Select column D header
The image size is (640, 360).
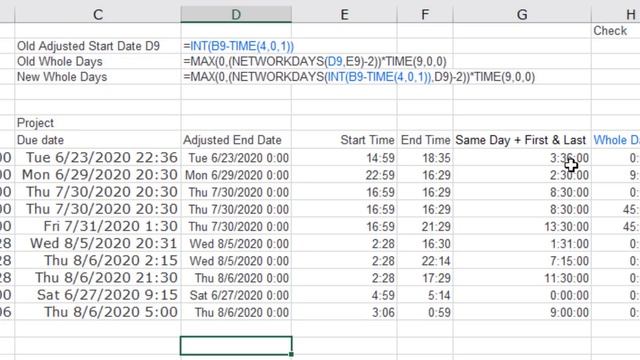tap(236, 15)
